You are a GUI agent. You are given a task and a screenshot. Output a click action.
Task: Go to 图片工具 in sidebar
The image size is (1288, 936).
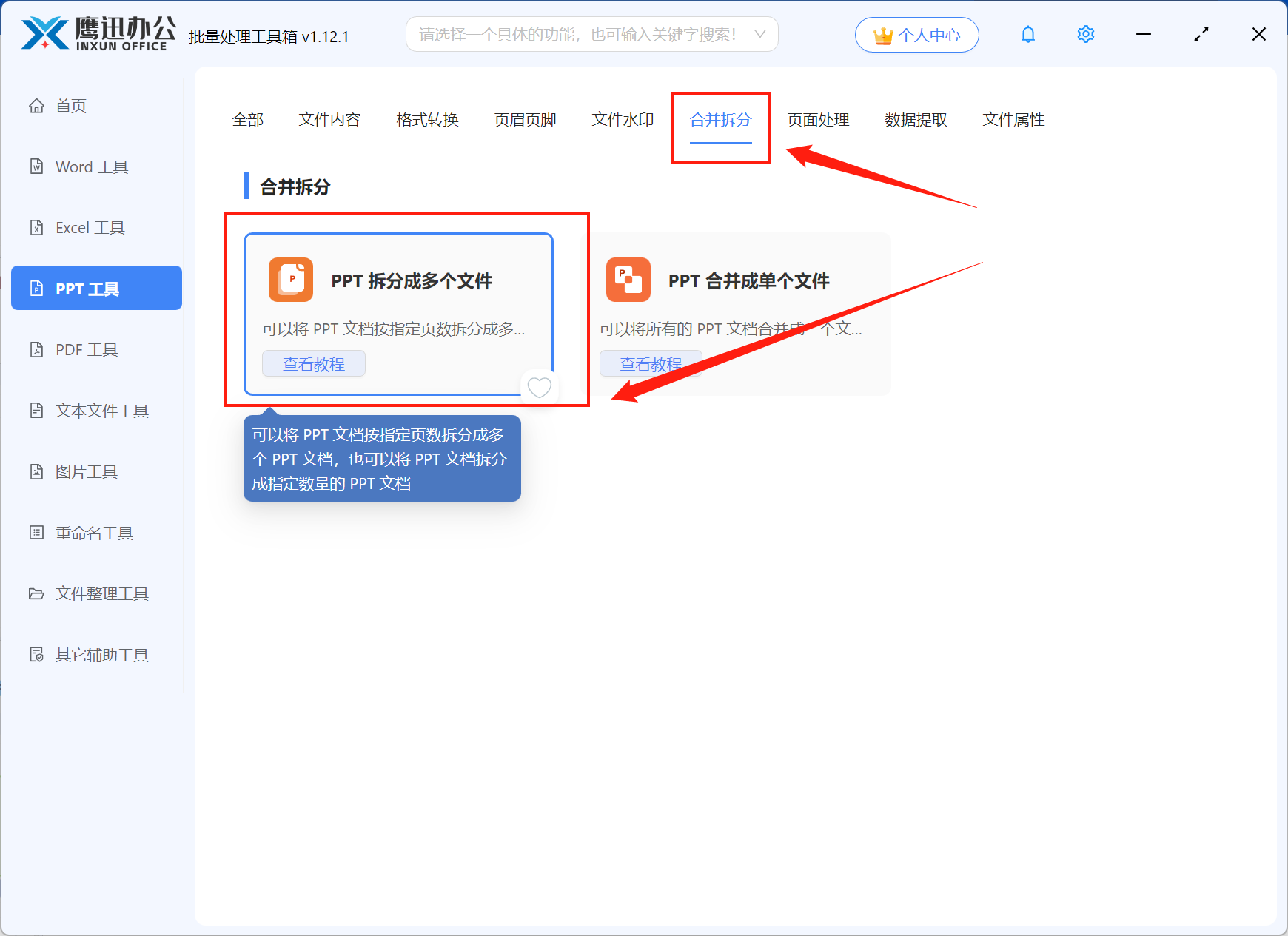(x=87, y=471)
